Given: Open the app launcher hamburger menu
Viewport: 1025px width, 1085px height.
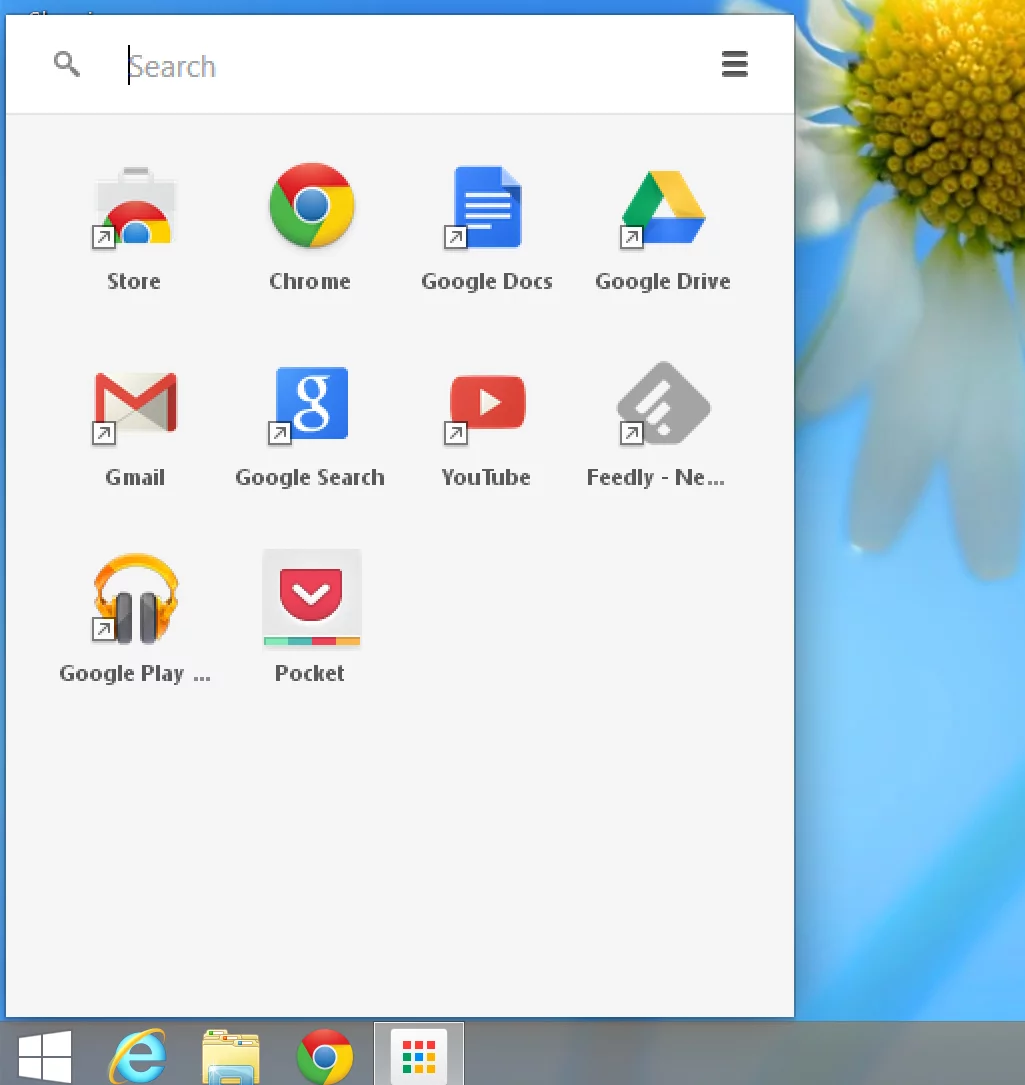Looking at the screenshot, I should pyautogui.click(x=735, y=64).
